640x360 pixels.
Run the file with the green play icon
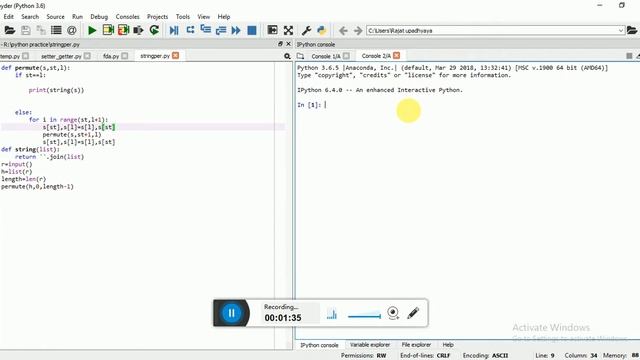92,30
